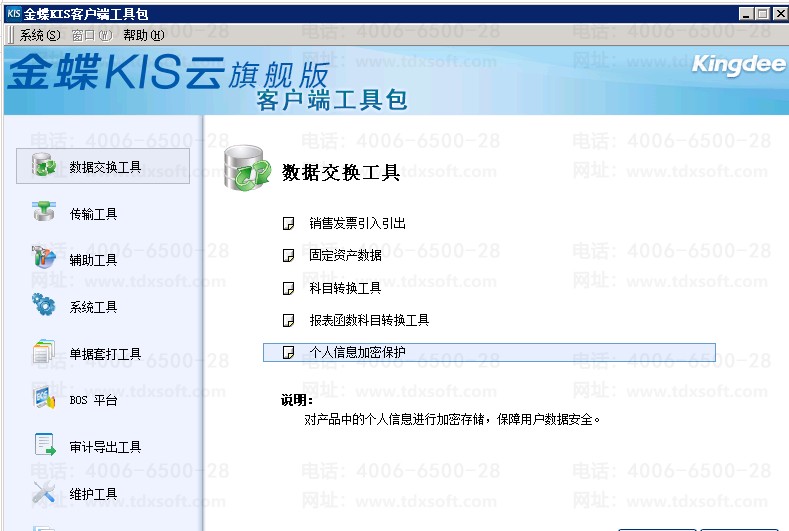The width and height of the screenshot is (789, 531).
Task: Click the 审计导出工具 icon
Action: [x=44, y=446]
